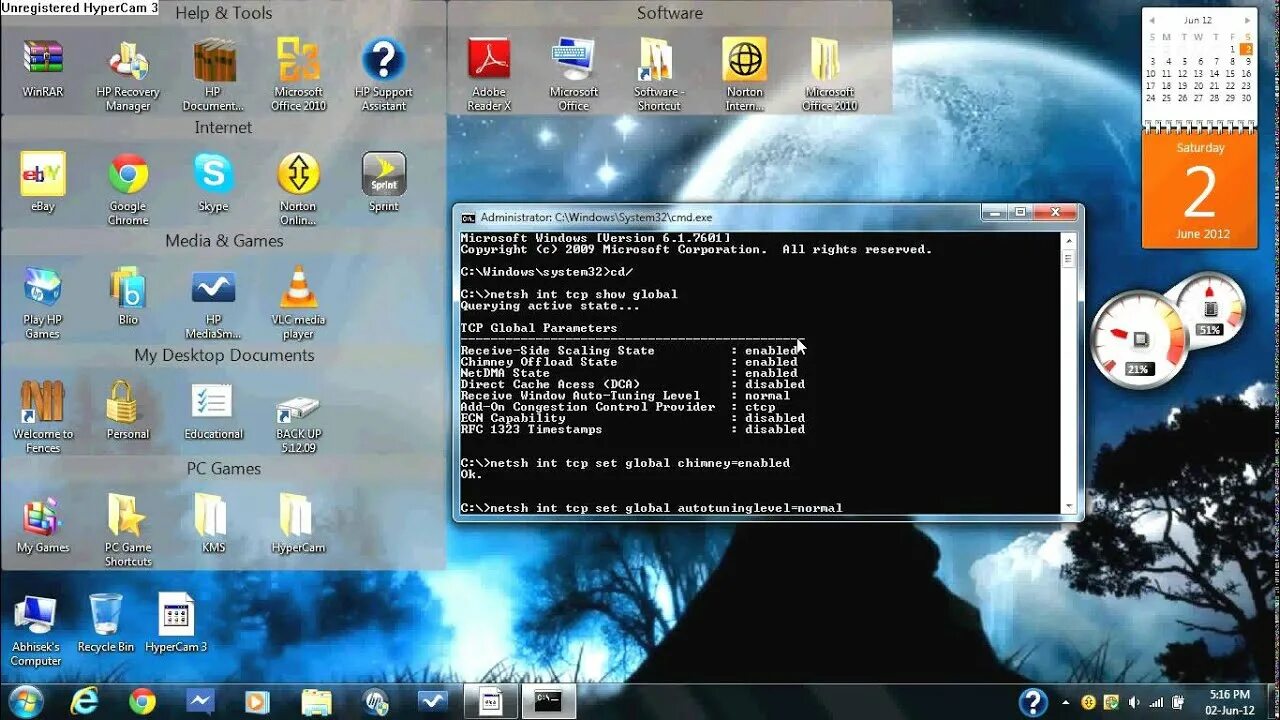
Task: Open Microsoft Office 2010 folder in Software group
Action: tap(829, 75)
